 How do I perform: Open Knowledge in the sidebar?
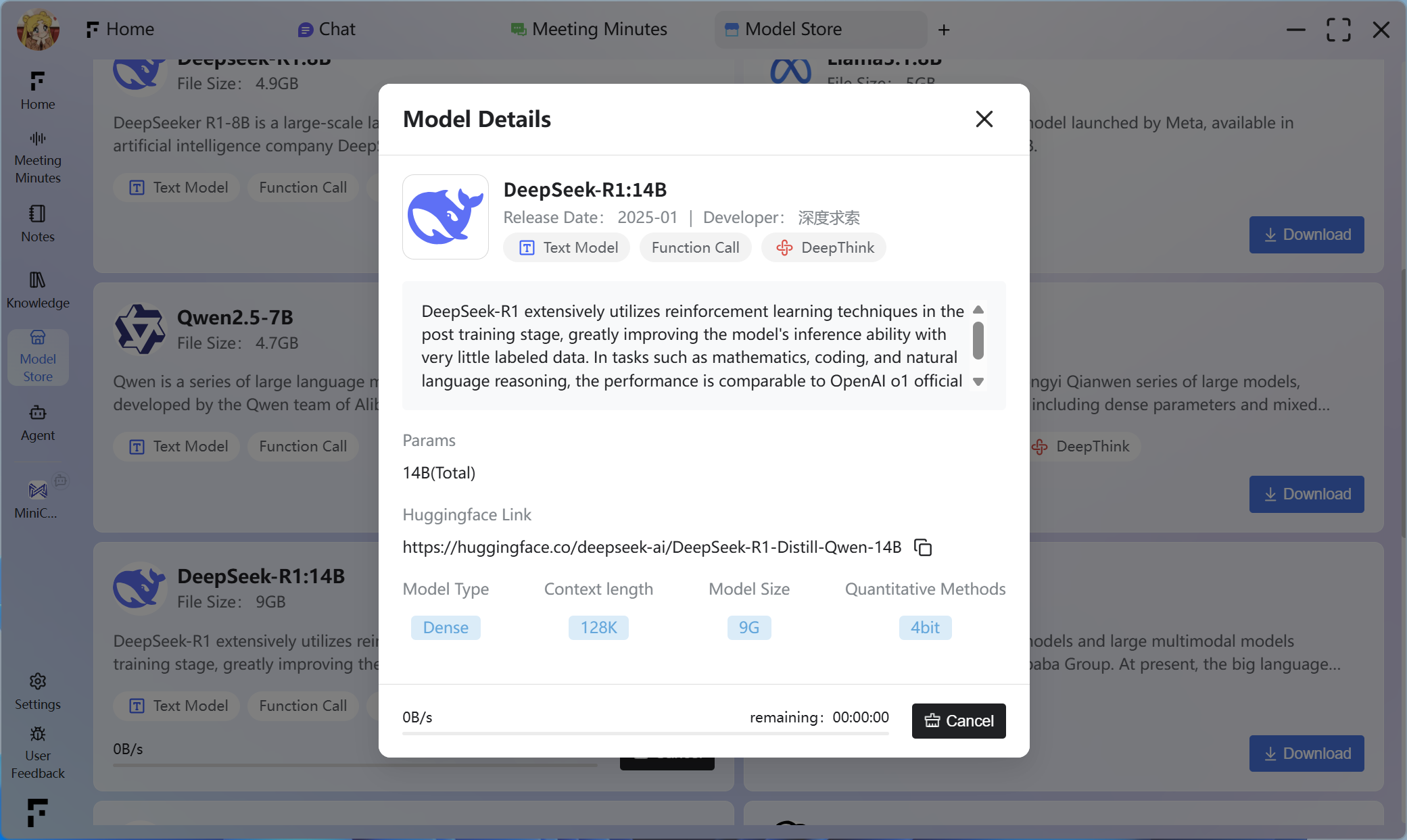(x=38, y=290)
